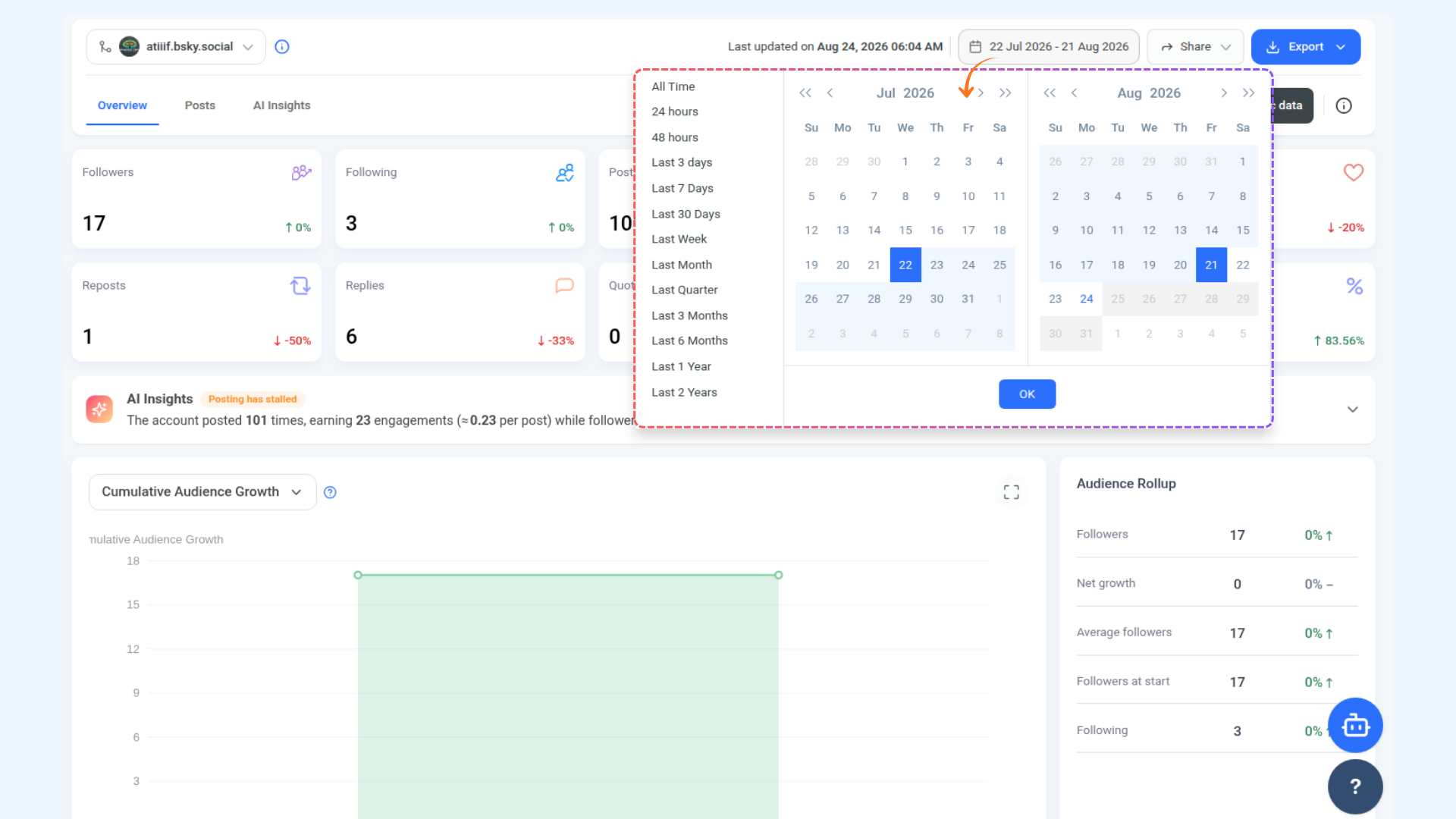Viewport: 1456px width, 819px height.
Task: Click the info icon beside account selector
Action: pos(282,47)
